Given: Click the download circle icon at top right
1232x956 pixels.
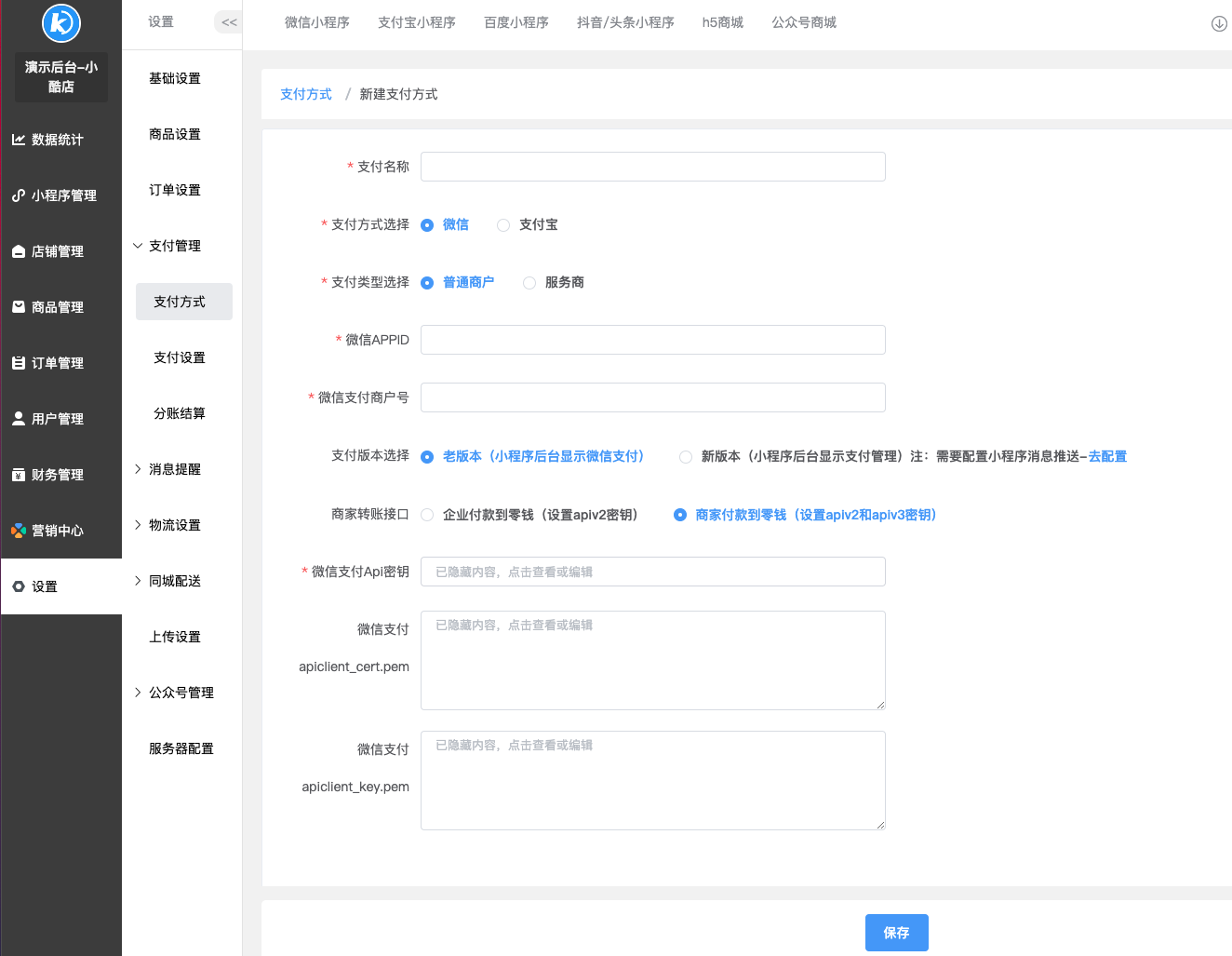Looking at the screenshot, I should pyautogui.click(x=1219, y=23).
